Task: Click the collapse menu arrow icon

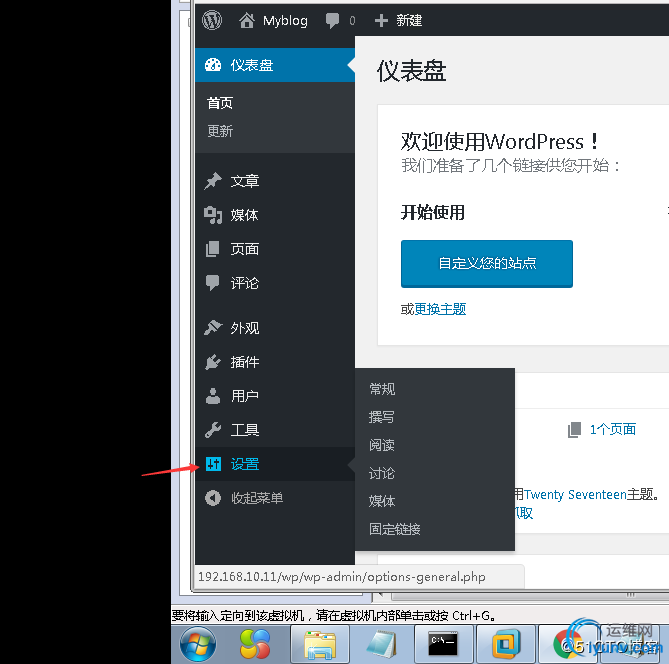Action: pos(213,498)
